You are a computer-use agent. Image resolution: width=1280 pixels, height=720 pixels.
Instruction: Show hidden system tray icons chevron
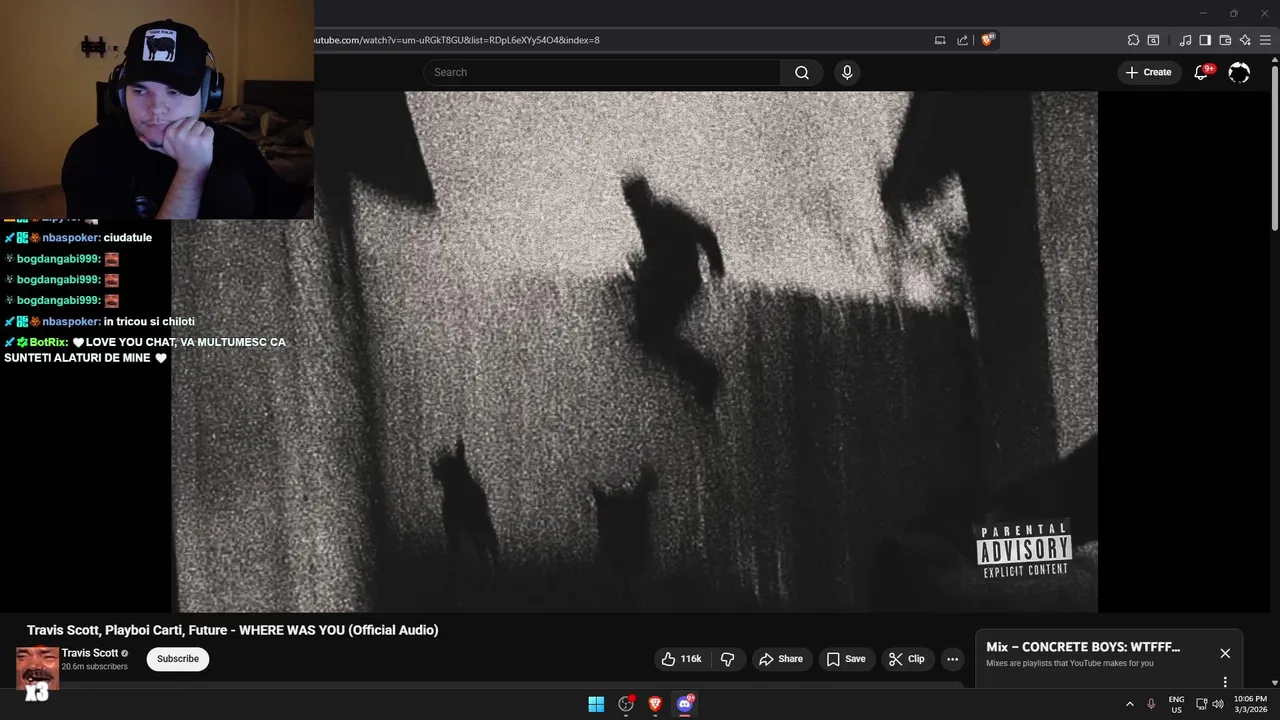(x=1130, y=704)
